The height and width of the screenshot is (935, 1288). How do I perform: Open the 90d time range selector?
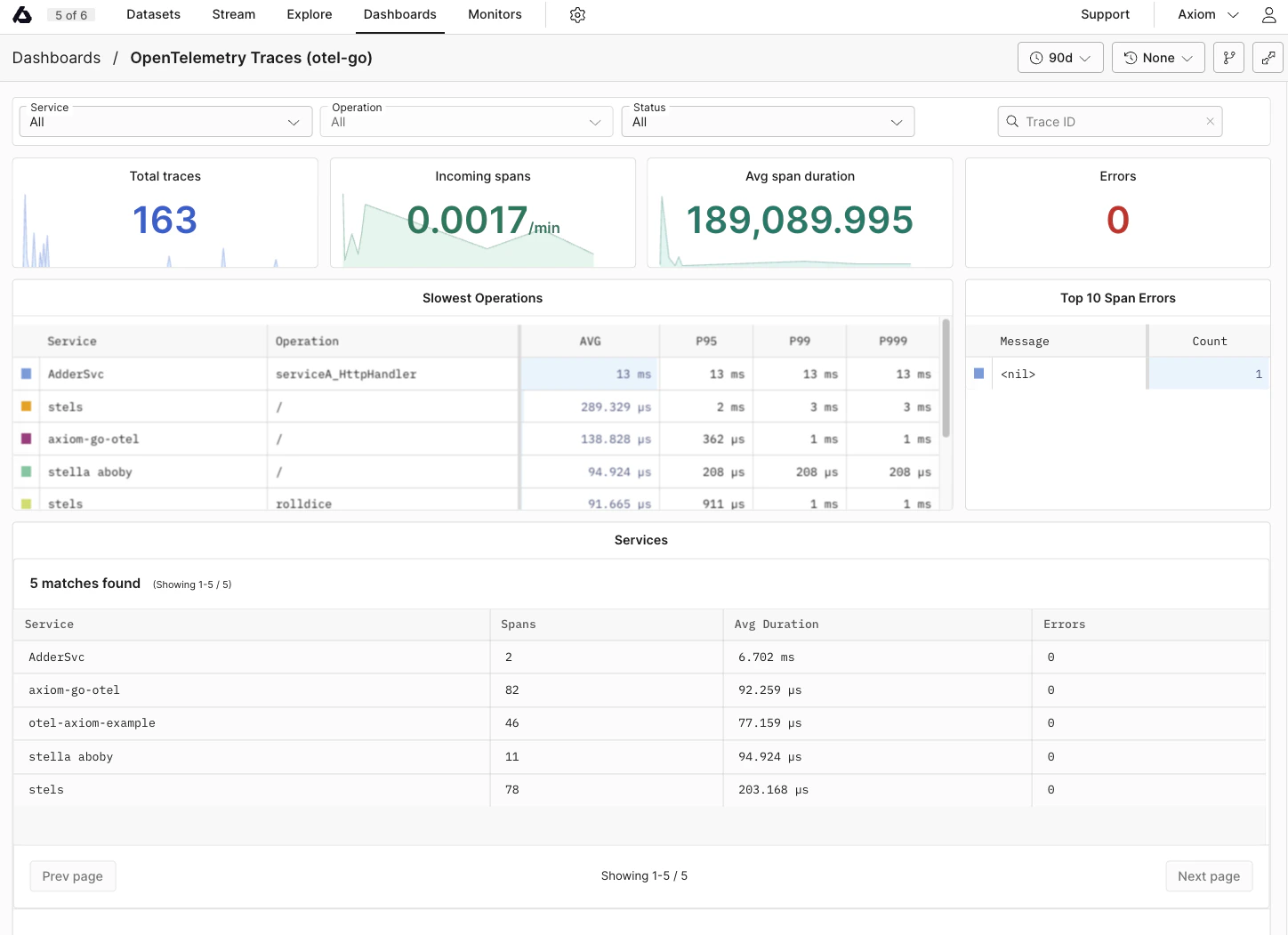(1060, 57)
